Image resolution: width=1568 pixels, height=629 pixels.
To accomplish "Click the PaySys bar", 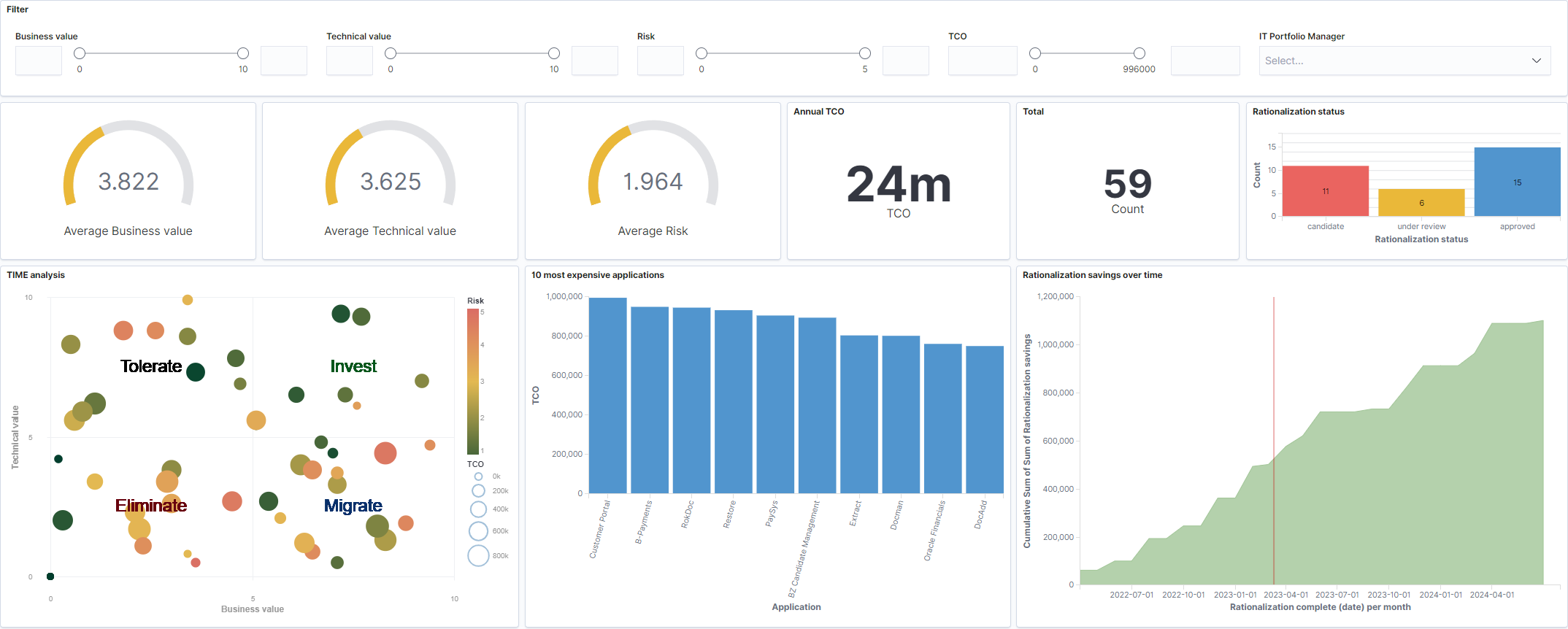I will pos(775,404).
